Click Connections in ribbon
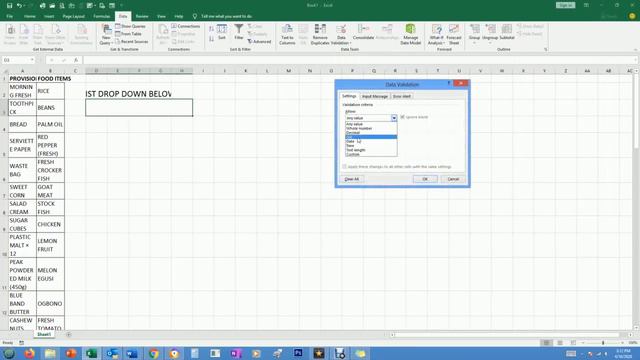The width and height of the screenshot is (640, 360). (186, 26)
